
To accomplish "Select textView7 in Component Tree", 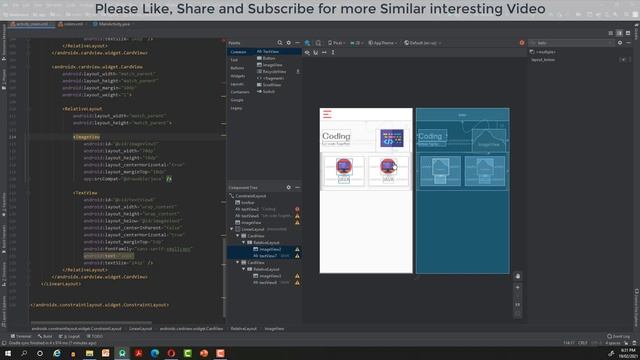I will [269, 256].
